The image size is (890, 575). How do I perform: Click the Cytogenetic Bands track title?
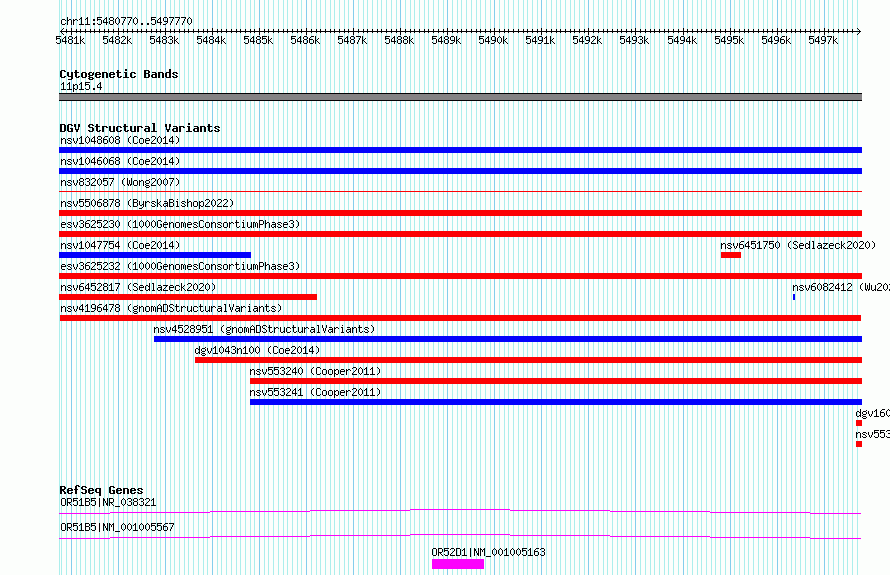click(x=119, y=74)
